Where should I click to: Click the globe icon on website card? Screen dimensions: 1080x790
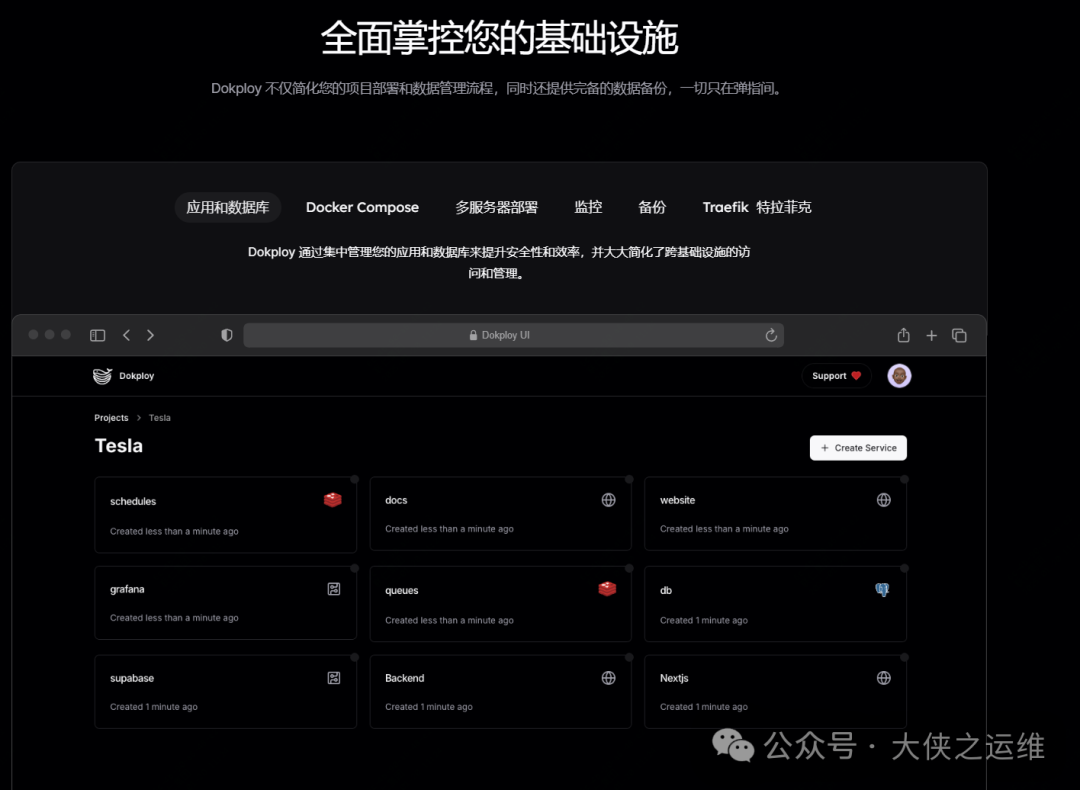[884, 500]
